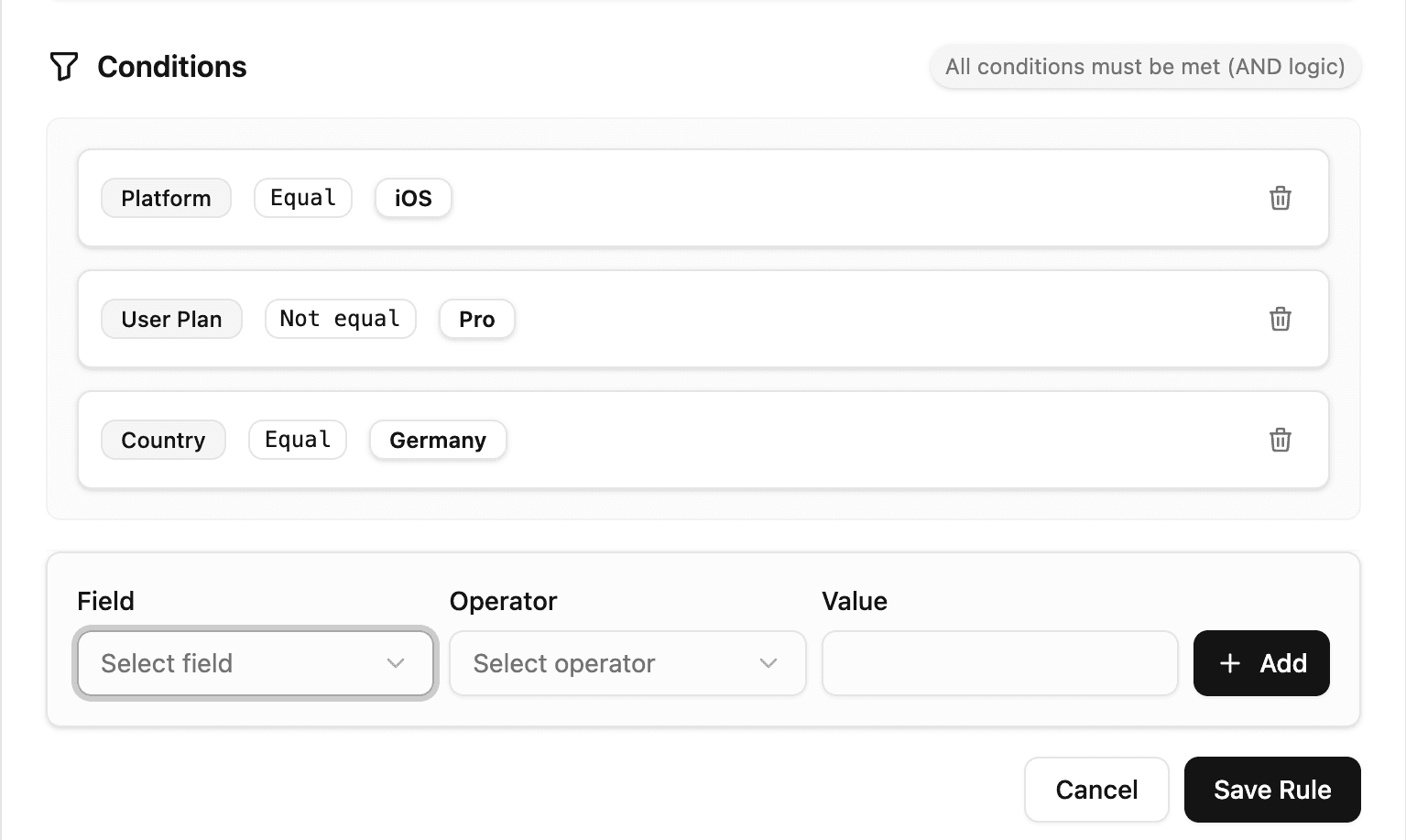
Task: Click the iOS value chip
Action: (x=412, y=198)
